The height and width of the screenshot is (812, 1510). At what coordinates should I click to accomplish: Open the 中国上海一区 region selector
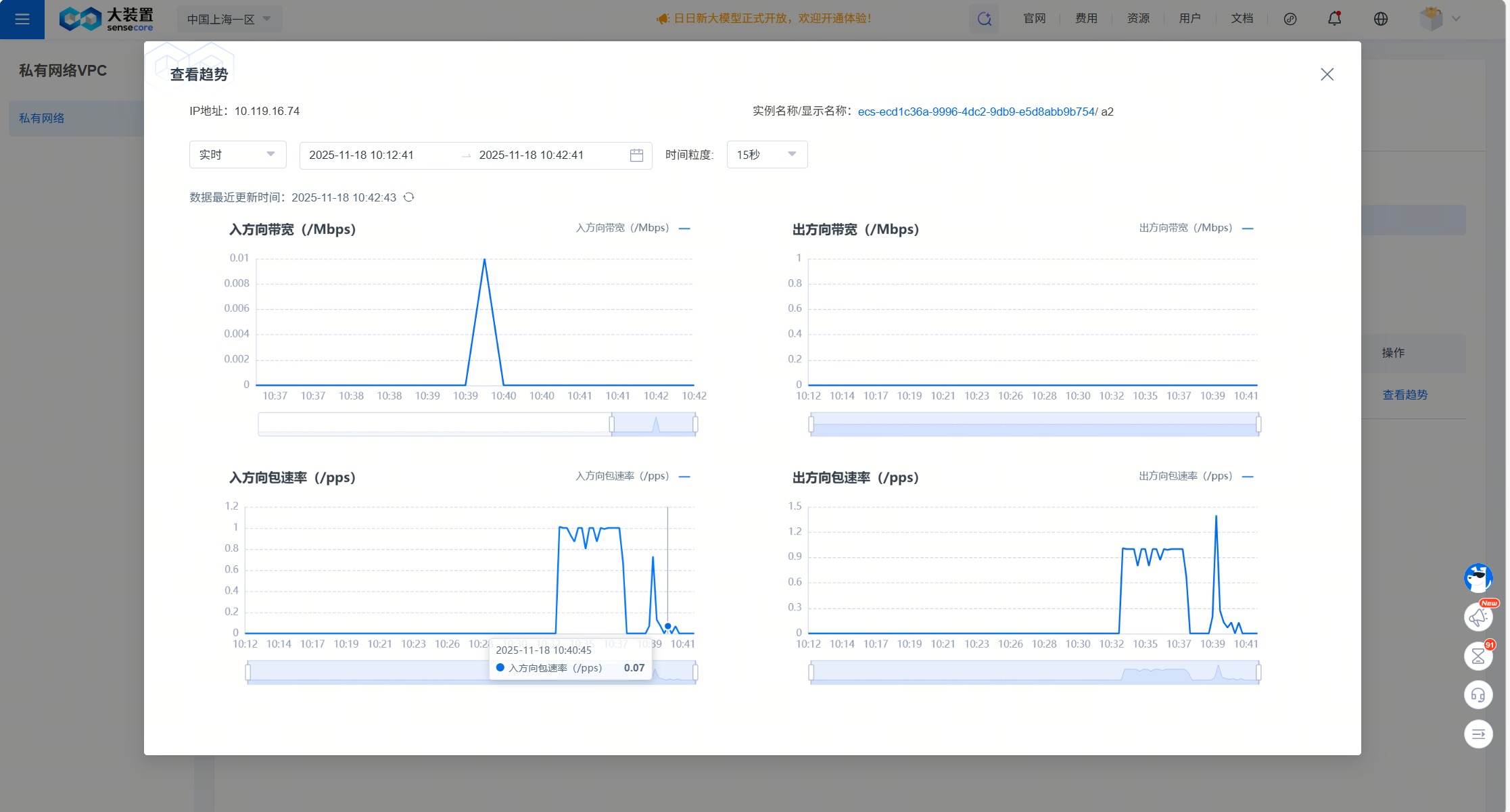click(229, 19)
